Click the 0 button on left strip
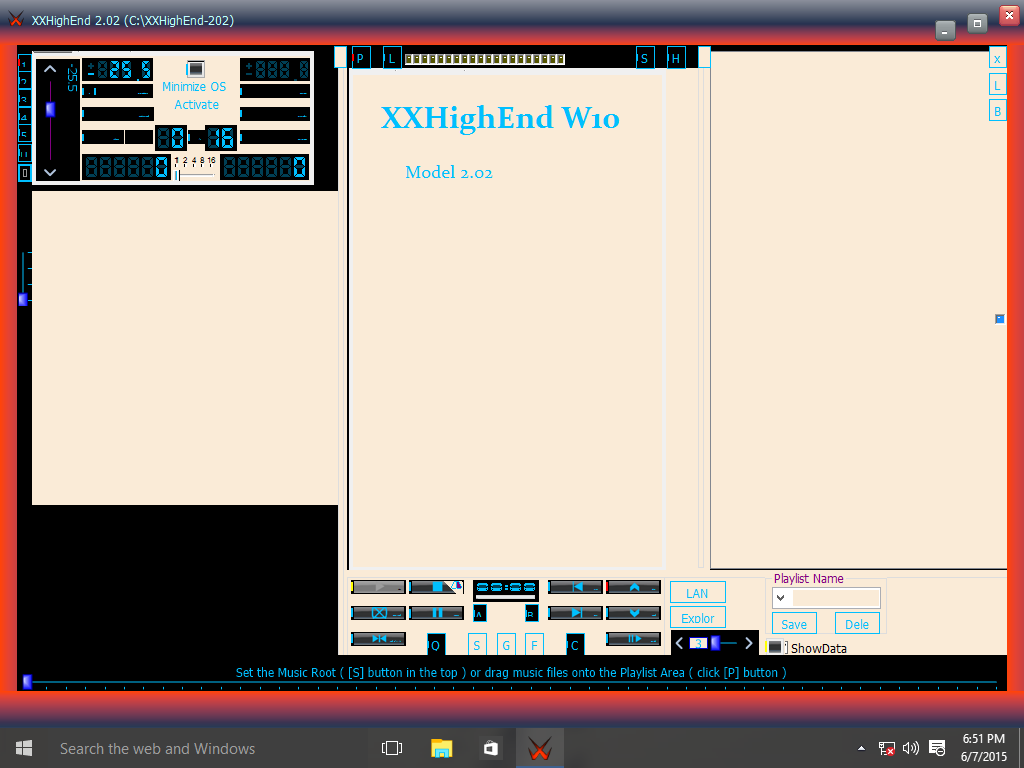This screenshot has height=768, width=1024. (24, 173)
